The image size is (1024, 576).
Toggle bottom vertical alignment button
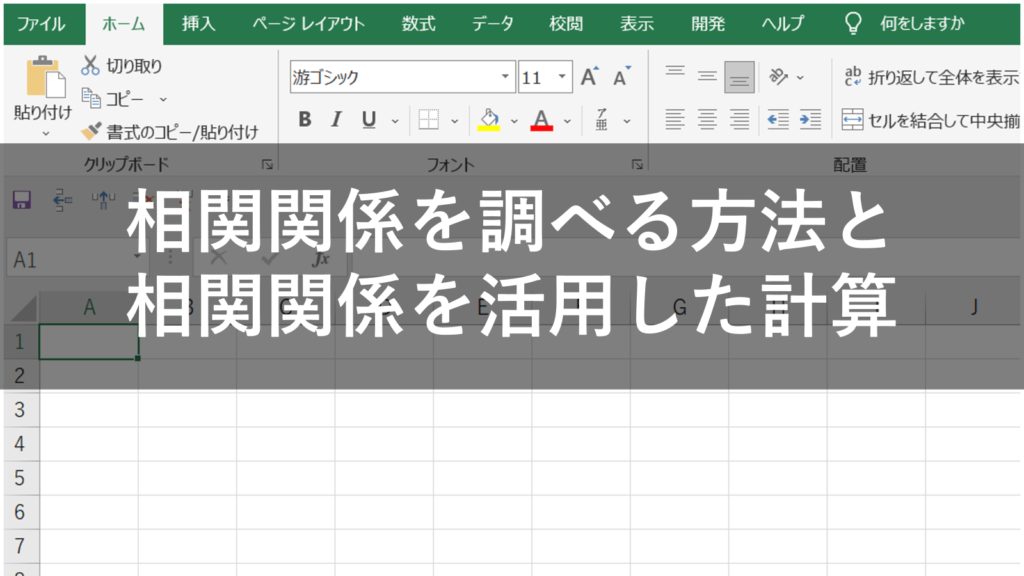(x=739, y=77)
